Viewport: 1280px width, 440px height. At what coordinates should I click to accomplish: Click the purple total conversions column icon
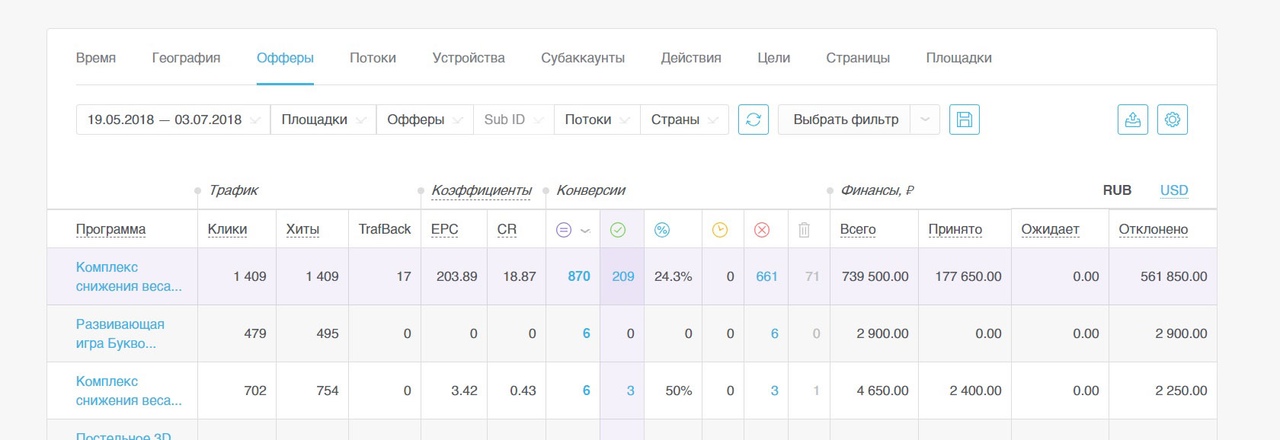[x=563, y=230]
